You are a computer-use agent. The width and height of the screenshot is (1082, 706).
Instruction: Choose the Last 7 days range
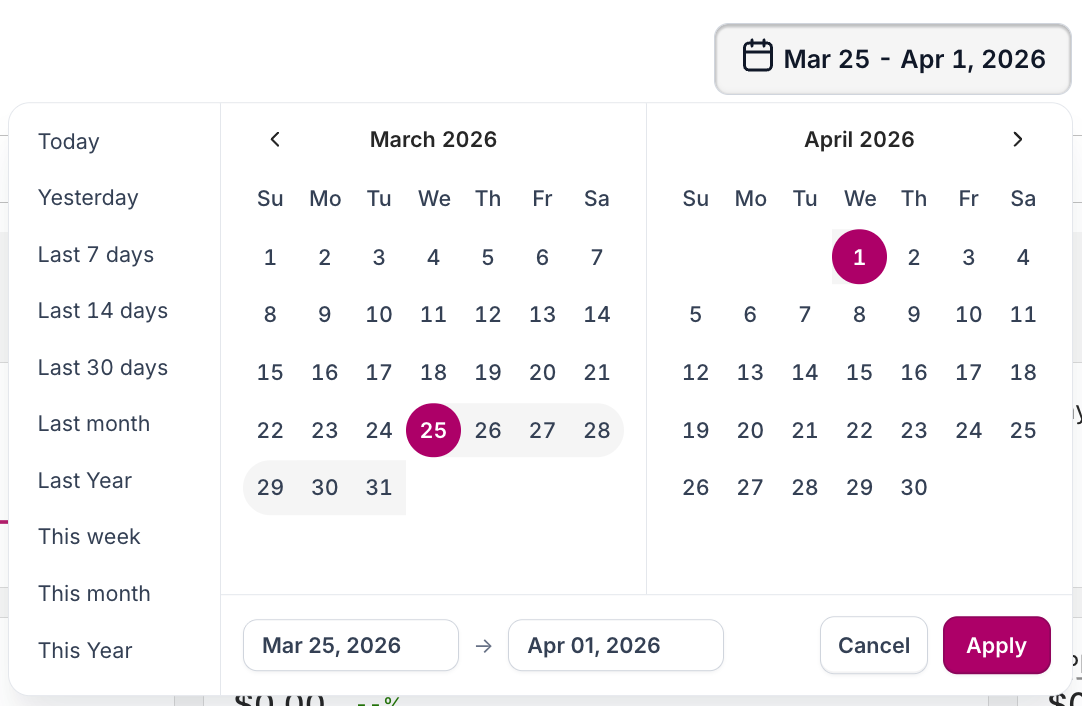[x=95, y=254]
